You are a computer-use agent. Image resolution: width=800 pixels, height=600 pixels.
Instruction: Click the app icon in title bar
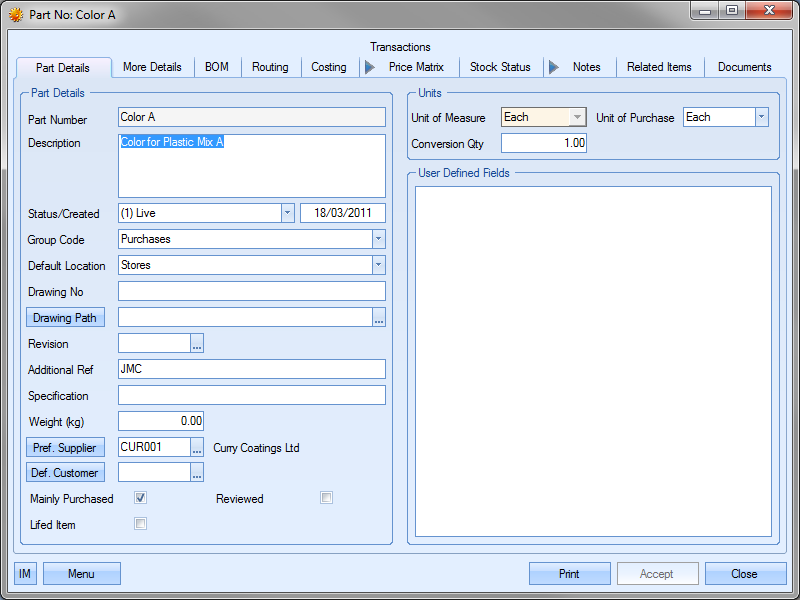click(16, 15)
